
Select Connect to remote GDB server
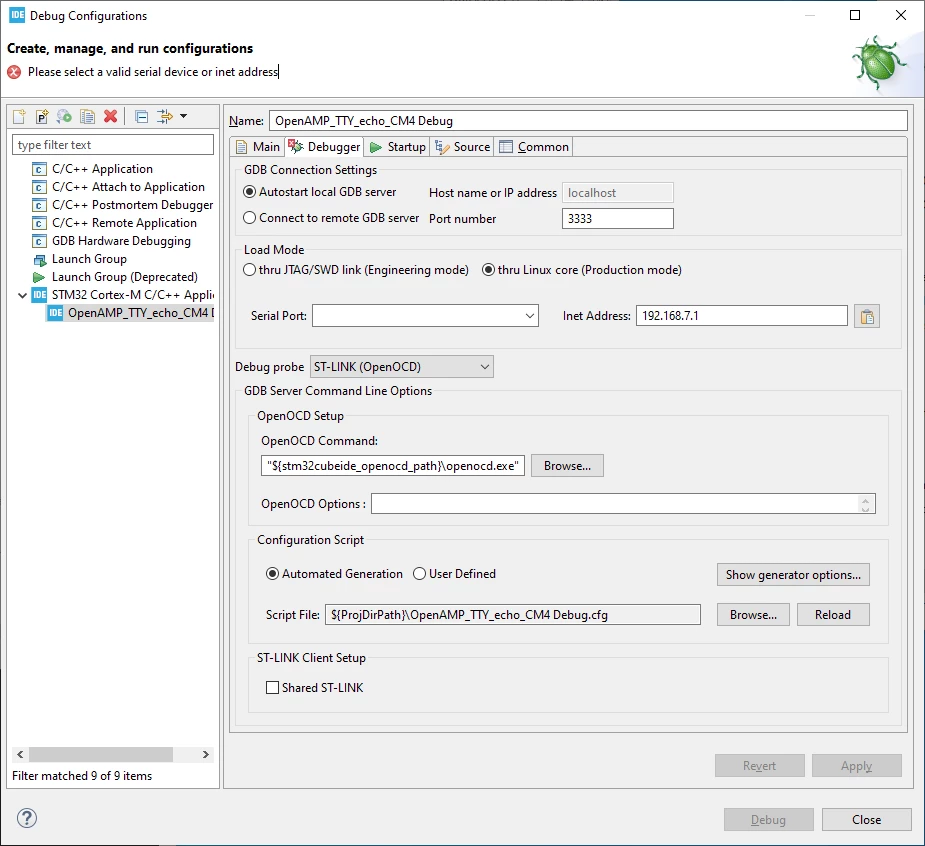tap(250, 218)
